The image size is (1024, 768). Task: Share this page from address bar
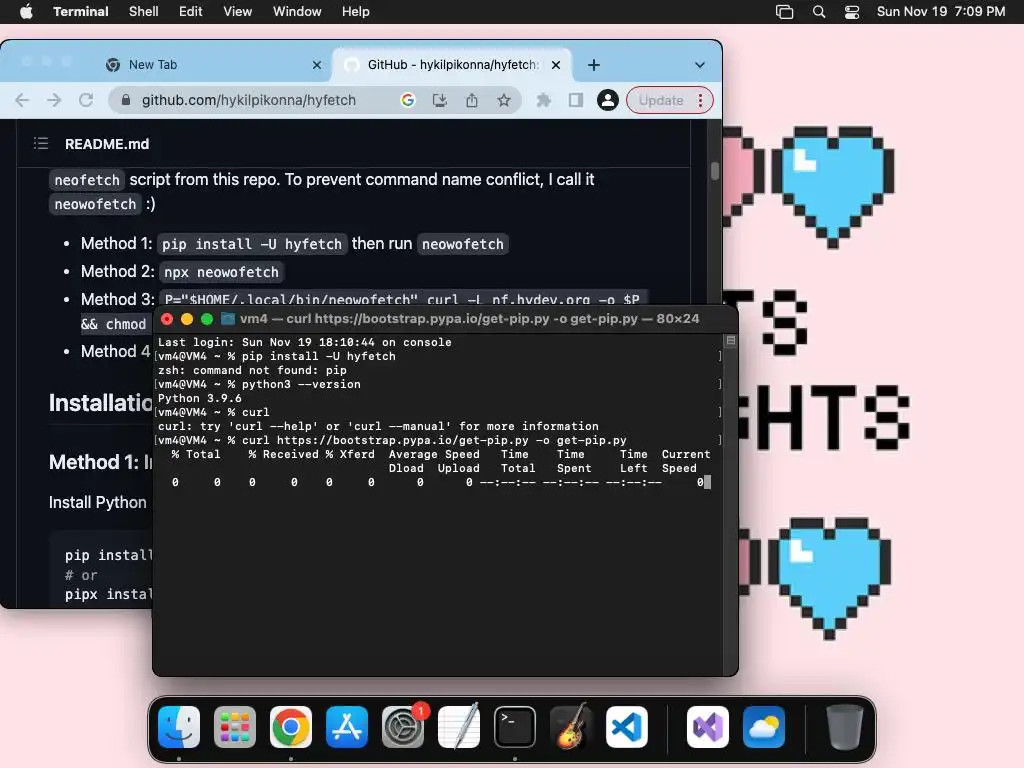pyautogui.click(x=472, y=100)
